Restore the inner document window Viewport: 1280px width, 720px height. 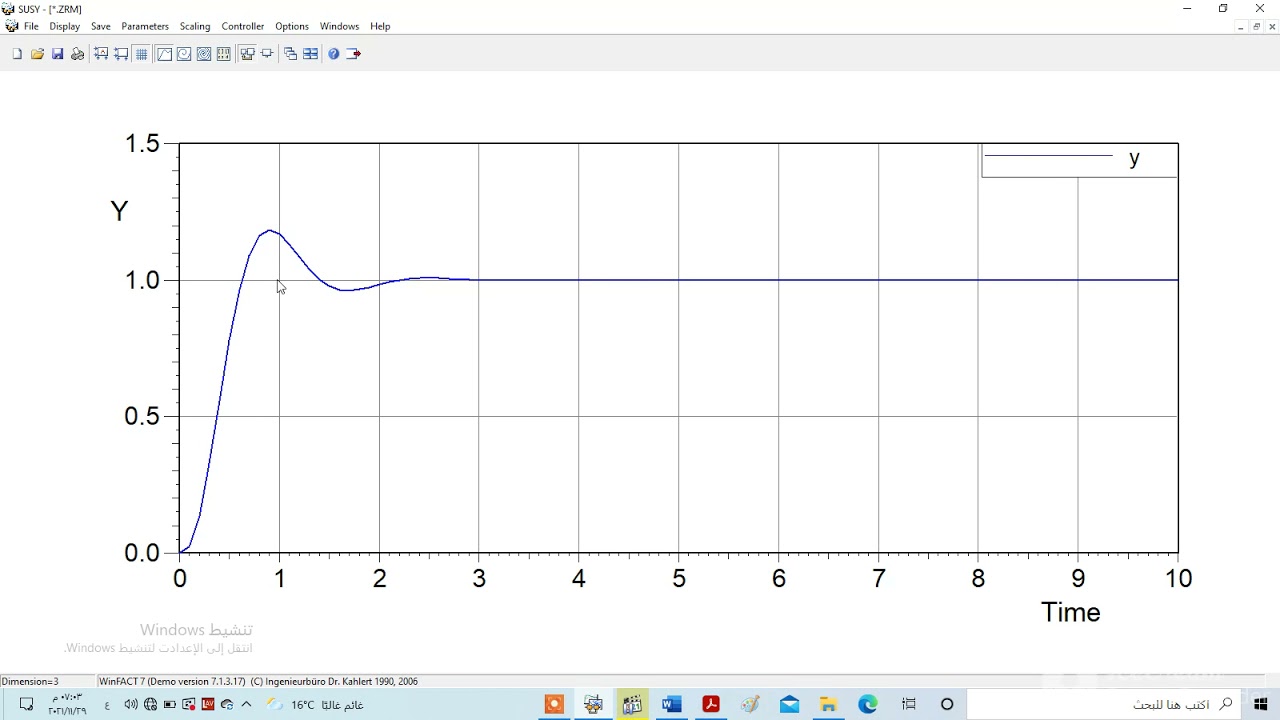(1257, 27)
